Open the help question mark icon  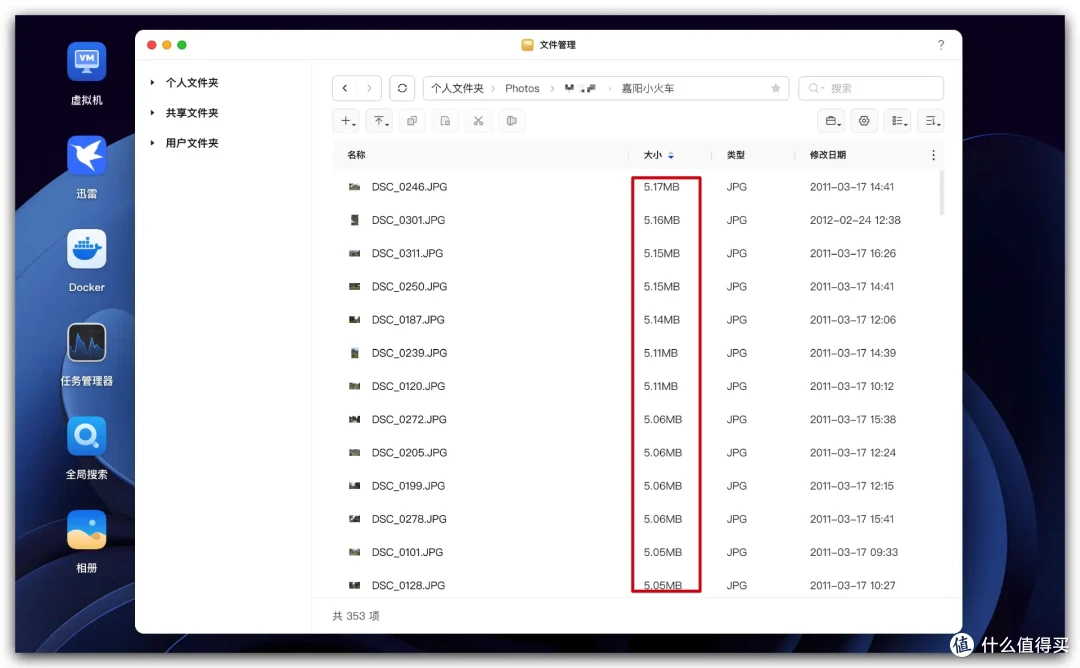point(941,45)
